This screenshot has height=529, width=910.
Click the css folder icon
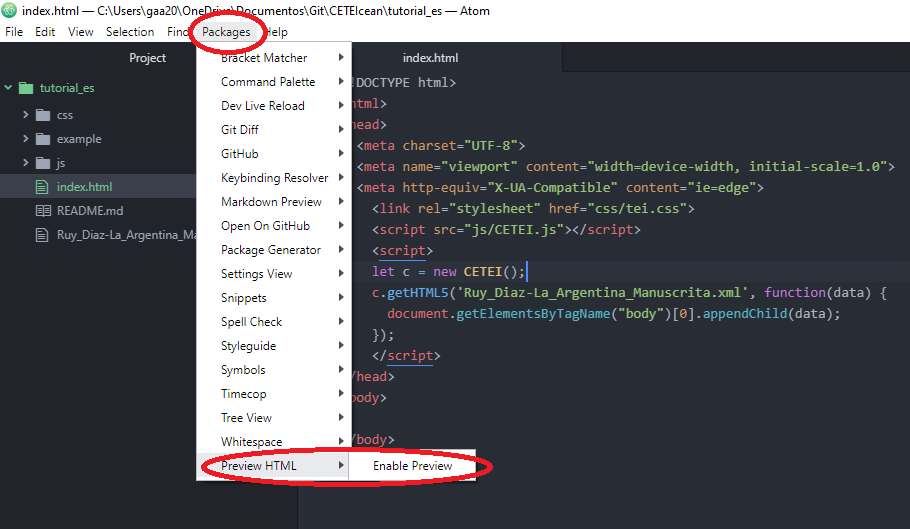[x=43, y=115]
